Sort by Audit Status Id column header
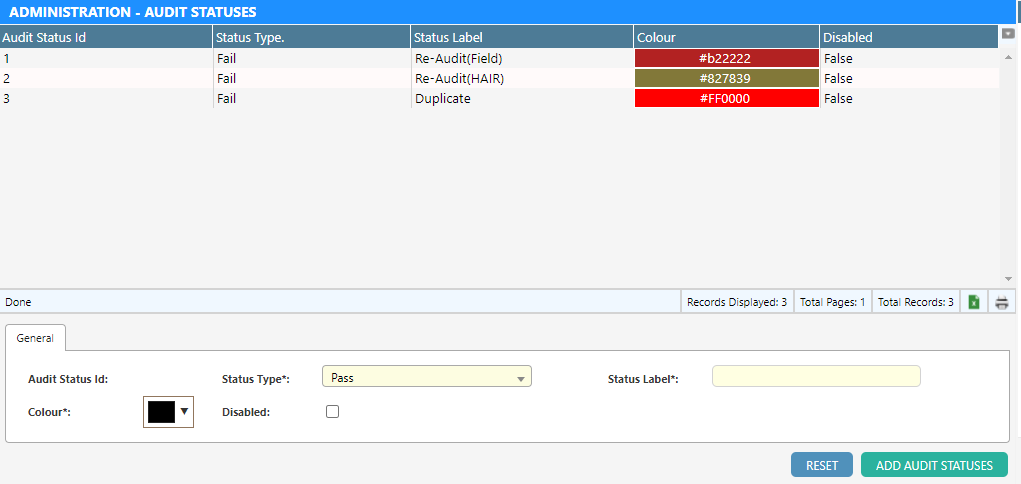Image resolution: width=1021 pixels, height=484 pixels. (105, 37)
